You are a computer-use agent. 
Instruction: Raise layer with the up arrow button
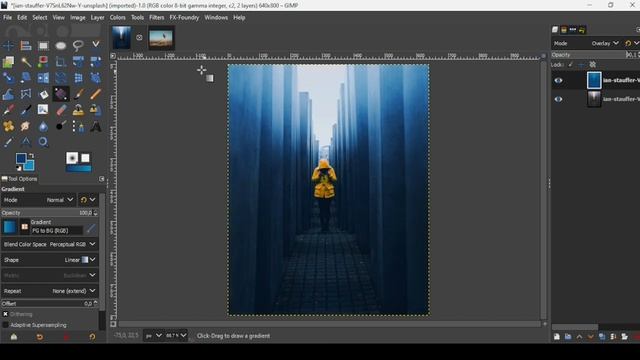[x=579, y=337]
